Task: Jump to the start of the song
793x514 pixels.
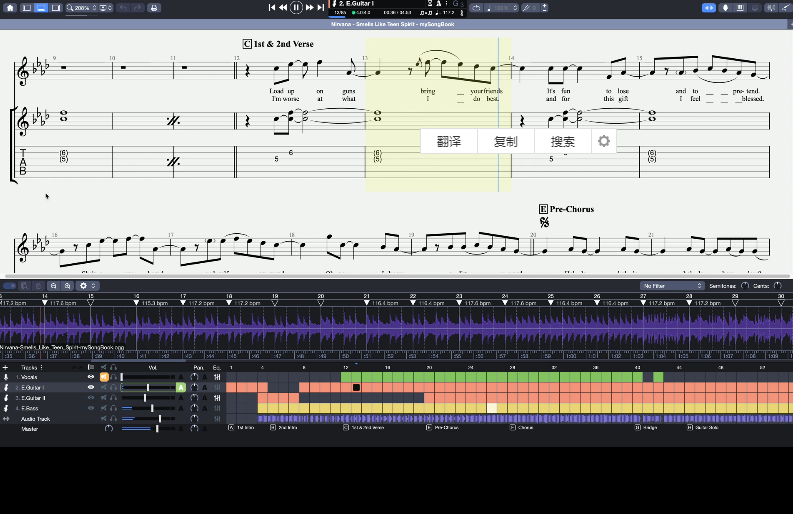Action: coord(271,7)
